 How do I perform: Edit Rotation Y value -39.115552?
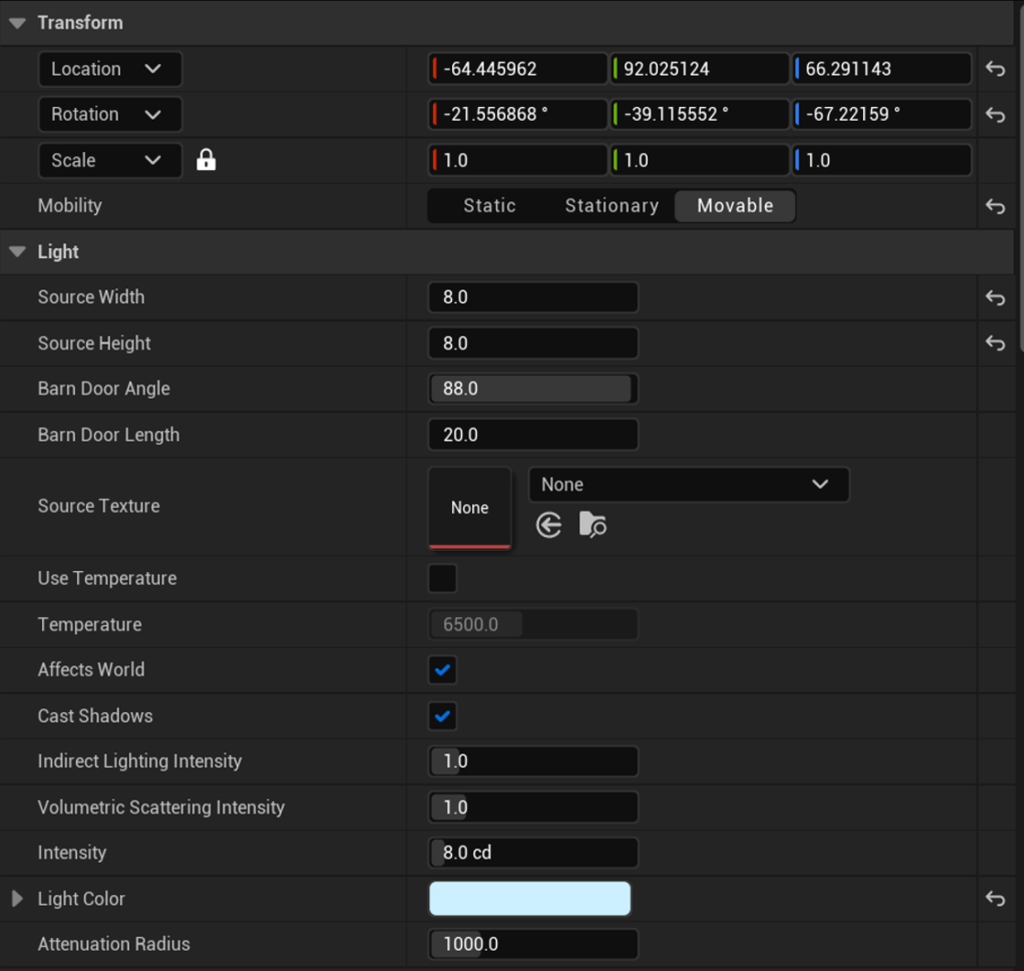(x=699, y=114)
